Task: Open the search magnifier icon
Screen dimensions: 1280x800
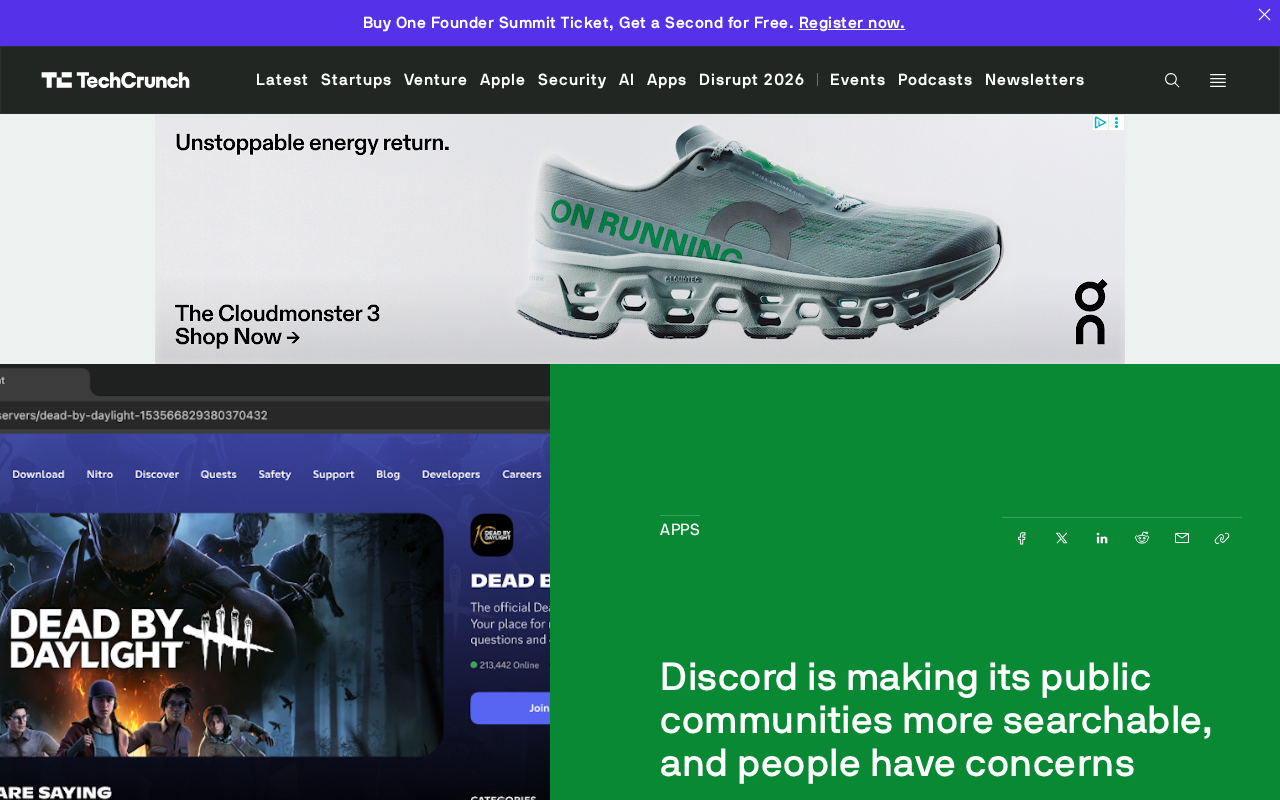Action: pyautogui.click(x=1172, y=80)
